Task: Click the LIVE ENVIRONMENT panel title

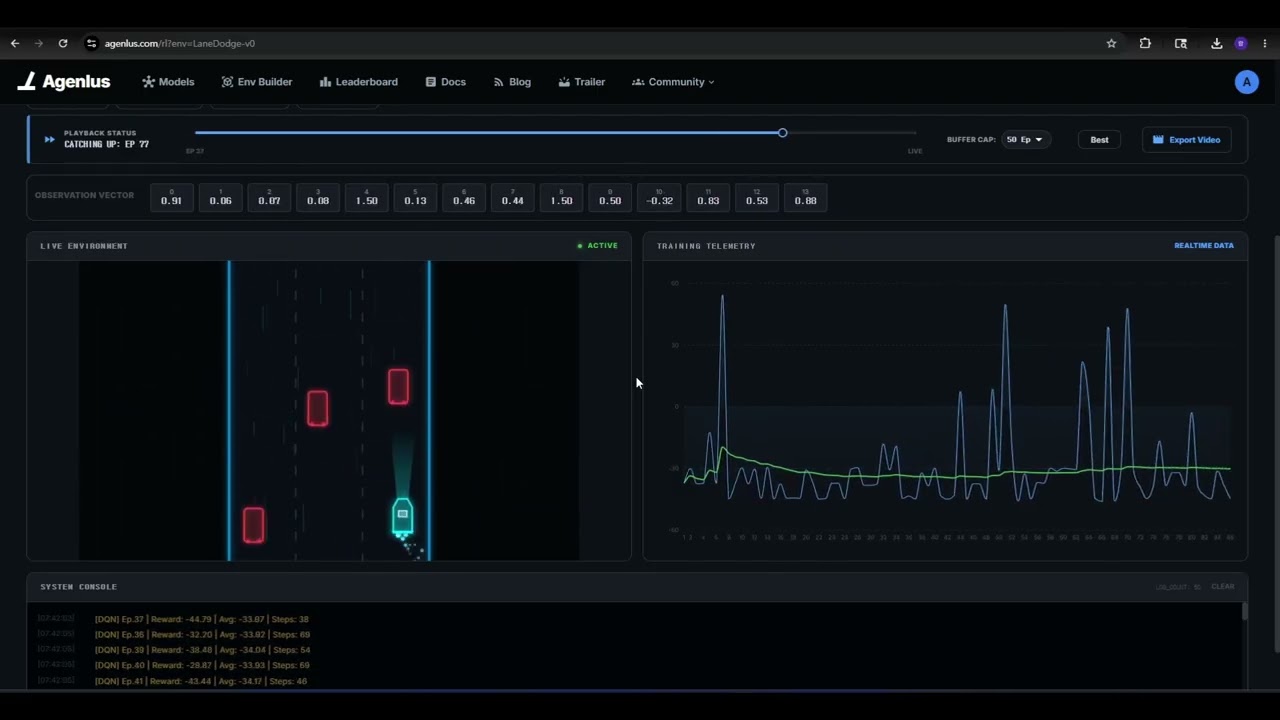Action: coord(84,246)
